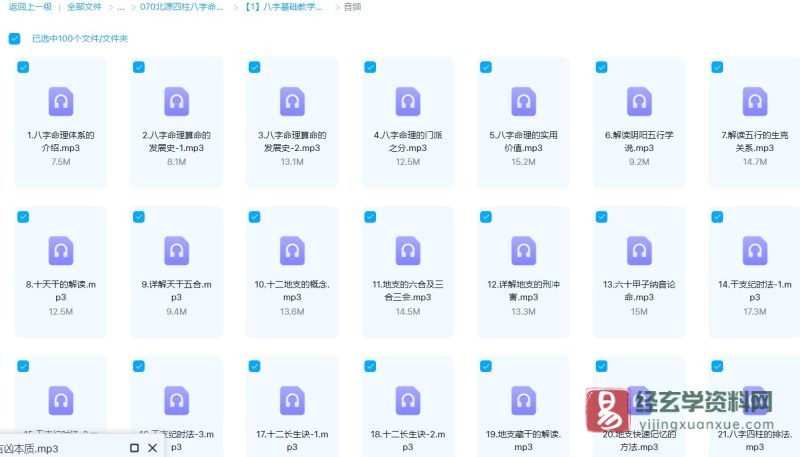Open the 19.地支藏干的解读.mp3 audio icon
800x457 pixels.
[x=524, y=400]
